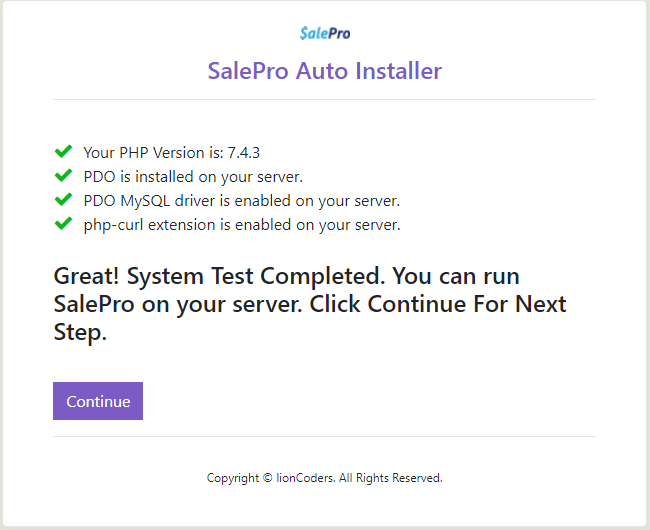Click the 'PDO MySQL driver is enabled' line

[x=241, y=201]
